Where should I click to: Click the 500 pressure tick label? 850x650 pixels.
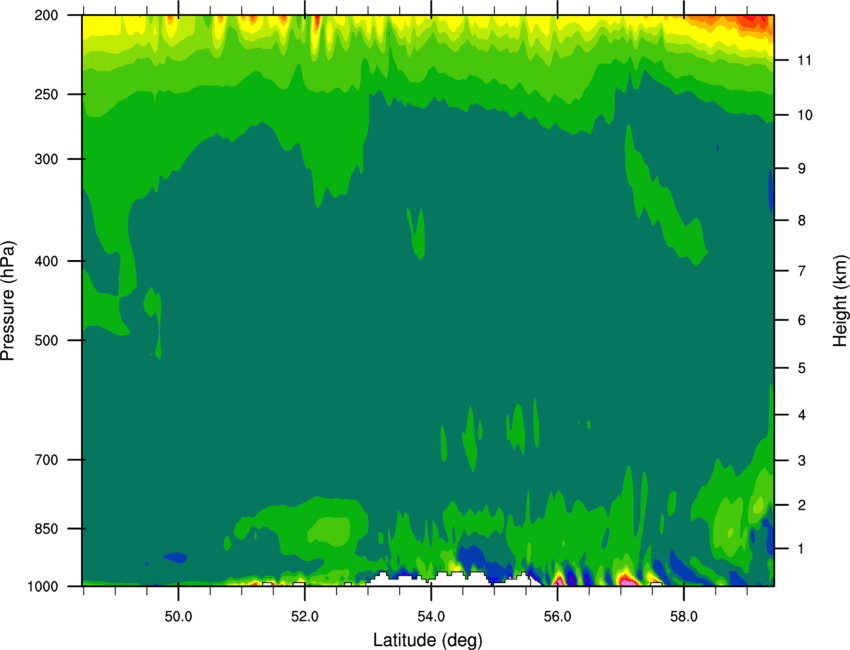[x=46, y=340]
